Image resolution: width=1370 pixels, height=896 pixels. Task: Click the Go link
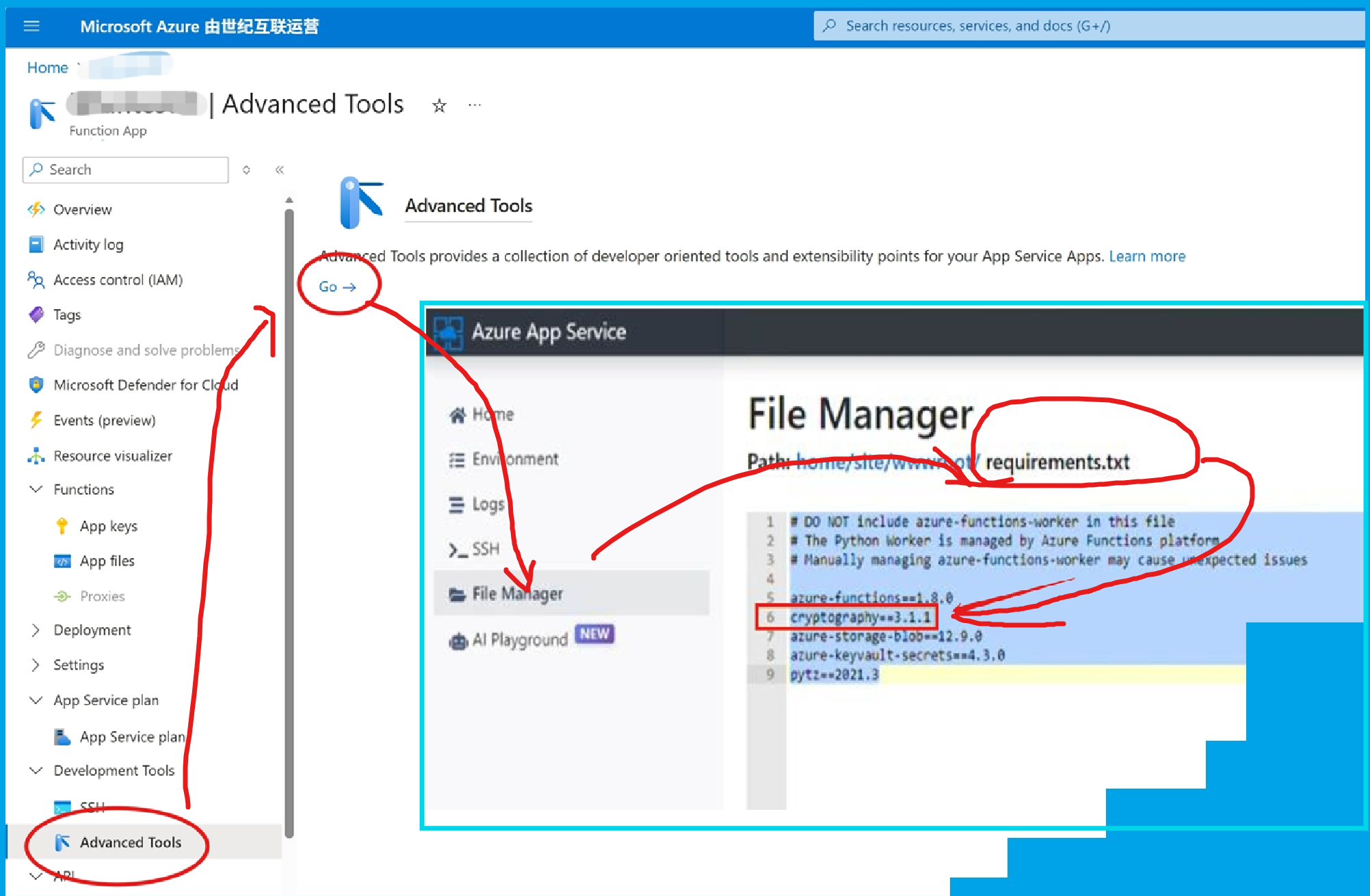[x=337, y=287]
